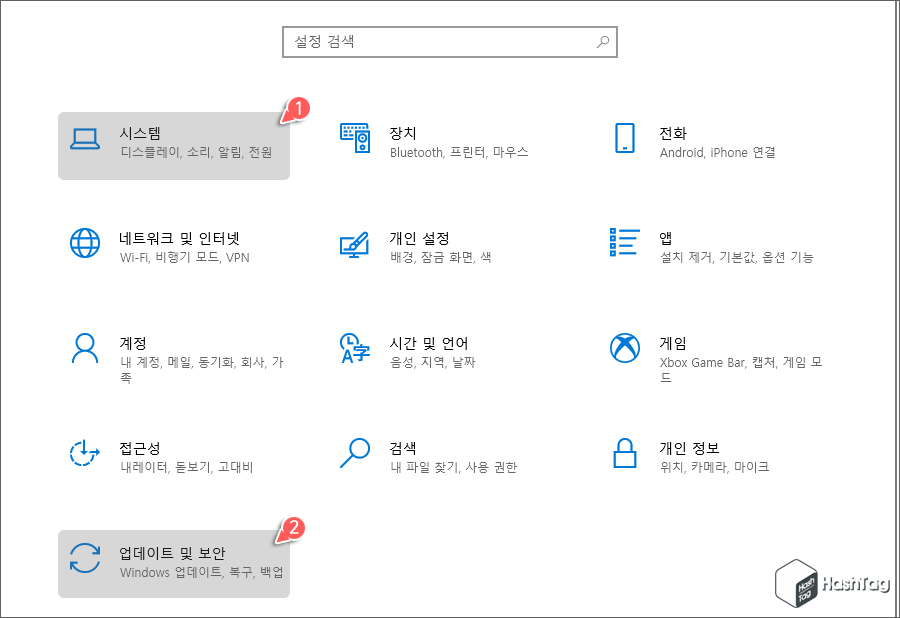
Task: Click the Apps list icon
Action: tap(624, 242)
